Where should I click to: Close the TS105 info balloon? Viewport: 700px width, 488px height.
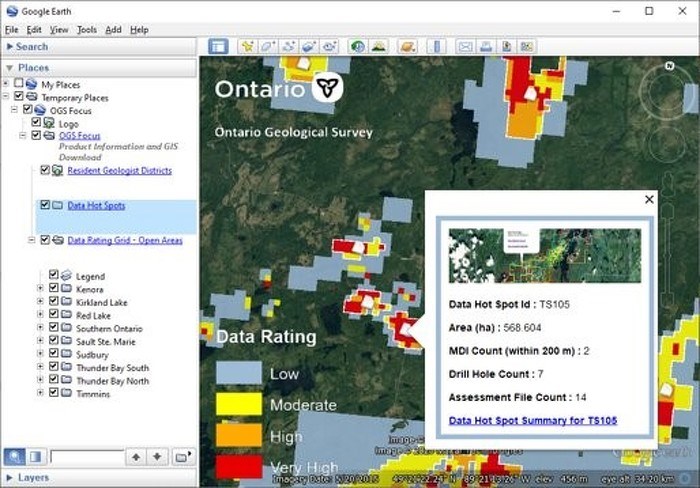pyautogui.click(x=650, y=200)
